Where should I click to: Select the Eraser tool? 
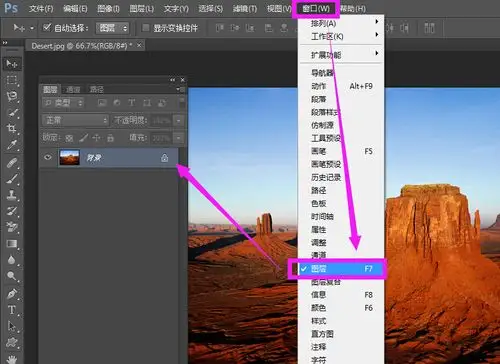point(12,227)
